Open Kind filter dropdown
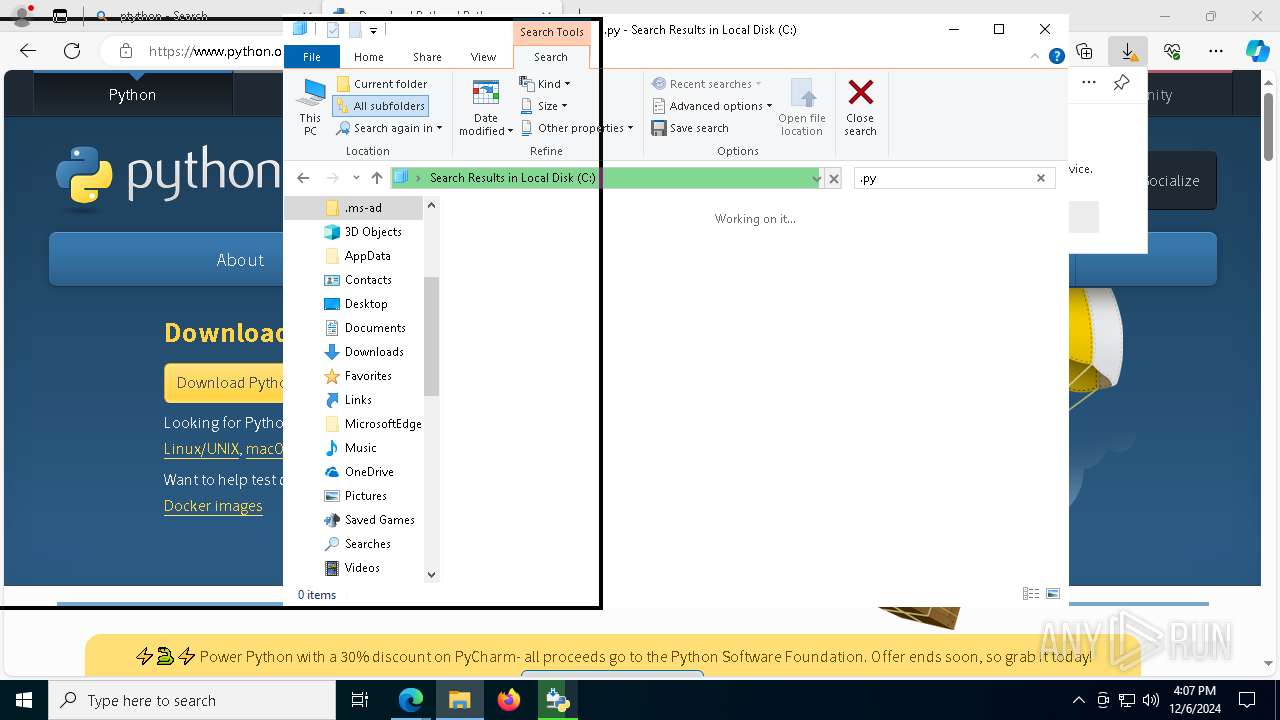This screenshot has height=720, width=1280. point(545,84)
